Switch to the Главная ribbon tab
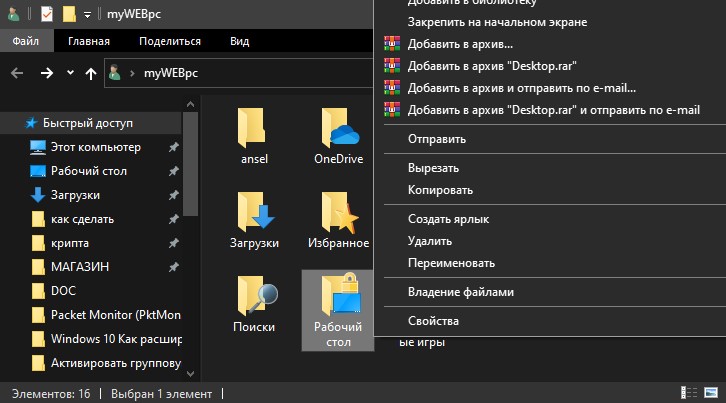The width and height of the screenshot is (726, 403). click(x=89, y=41)
